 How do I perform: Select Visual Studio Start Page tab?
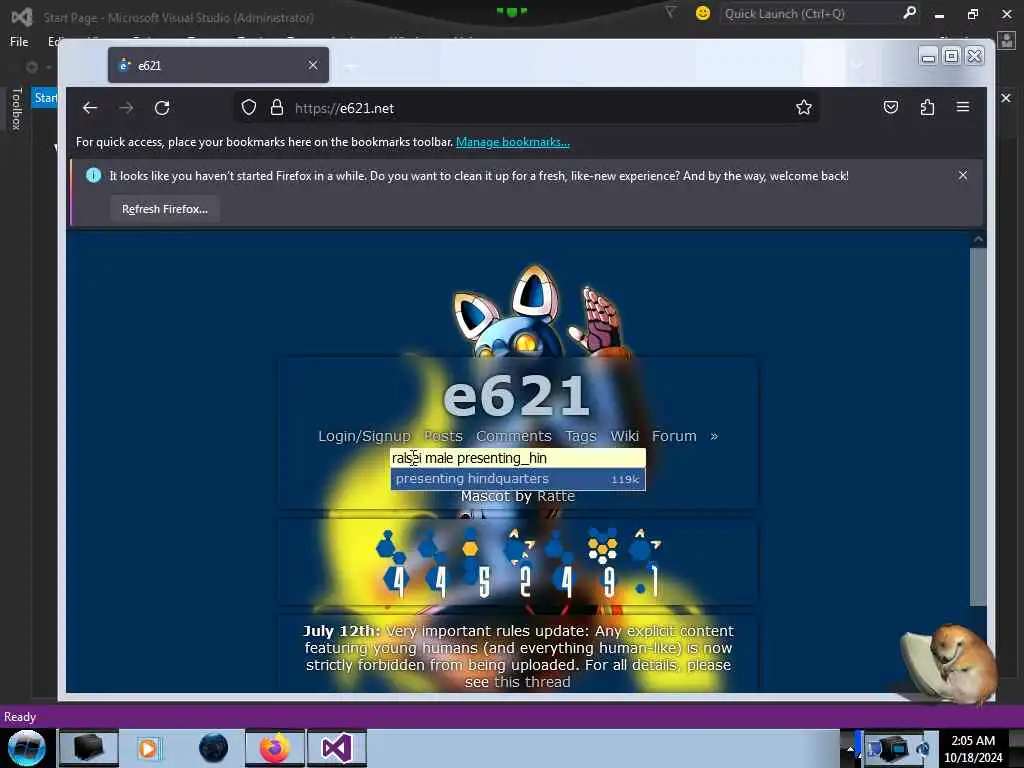coord(44,98)
